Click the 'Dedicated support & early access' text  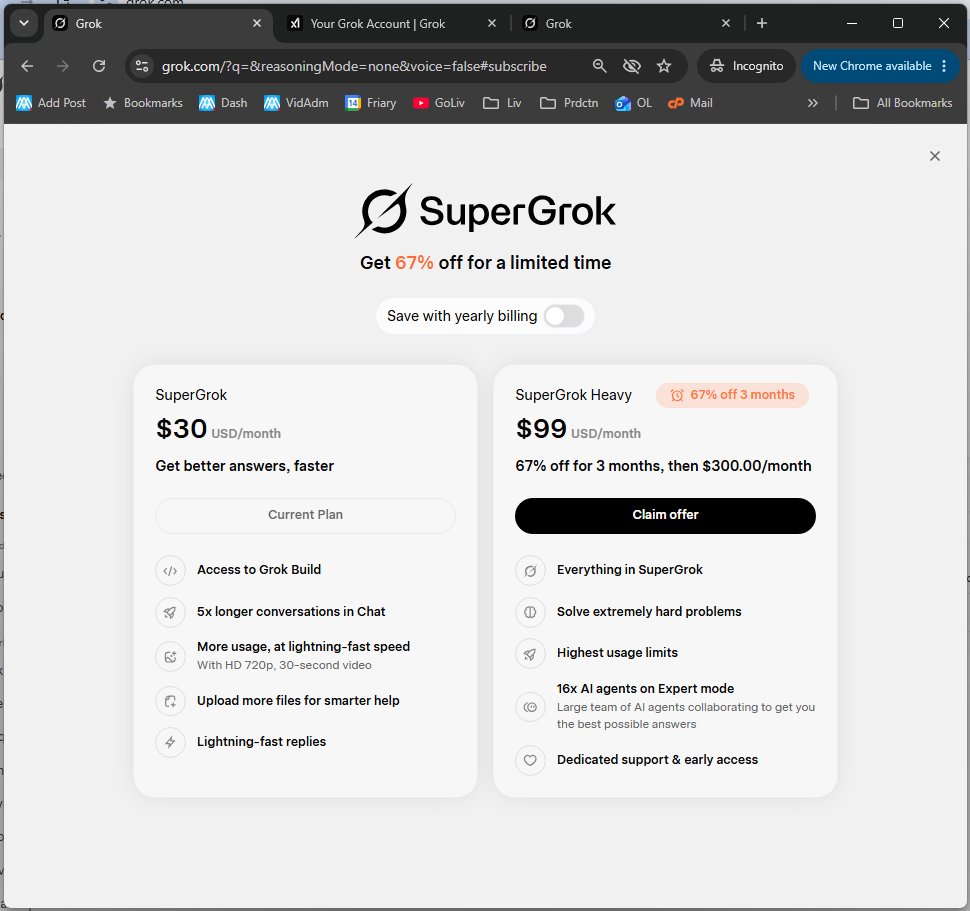[657, 760]
